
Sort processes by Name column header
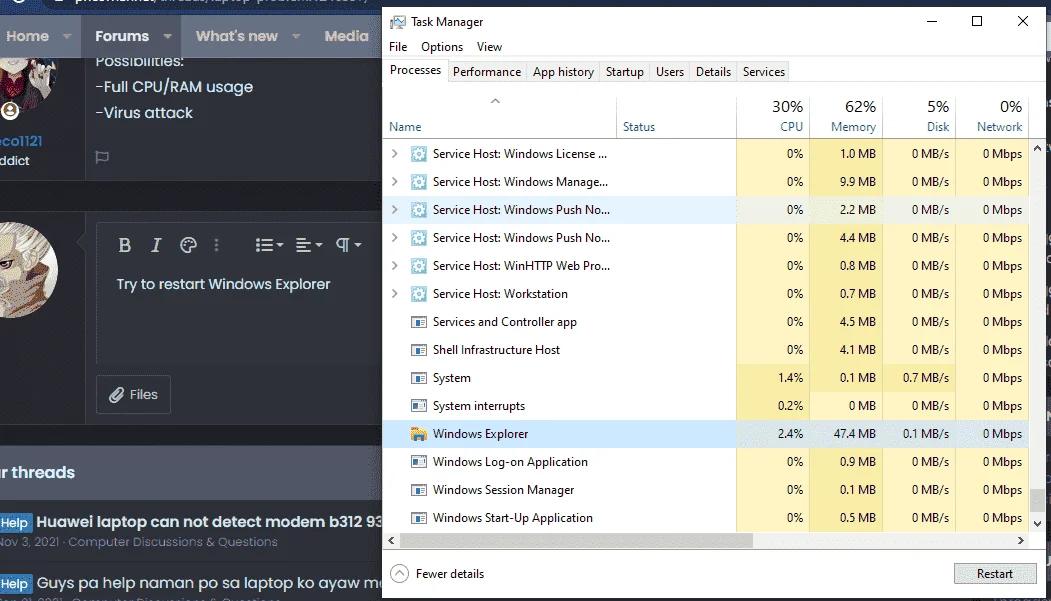pyautogui.click(x=499, y=117)
